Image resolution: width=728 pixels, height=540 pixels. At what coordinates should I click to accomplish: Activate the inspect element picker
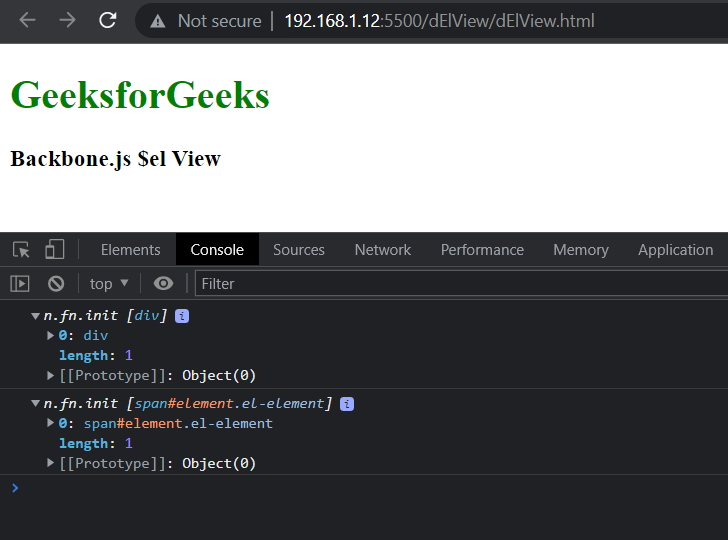pyautogui.click(x=21, y=250)
